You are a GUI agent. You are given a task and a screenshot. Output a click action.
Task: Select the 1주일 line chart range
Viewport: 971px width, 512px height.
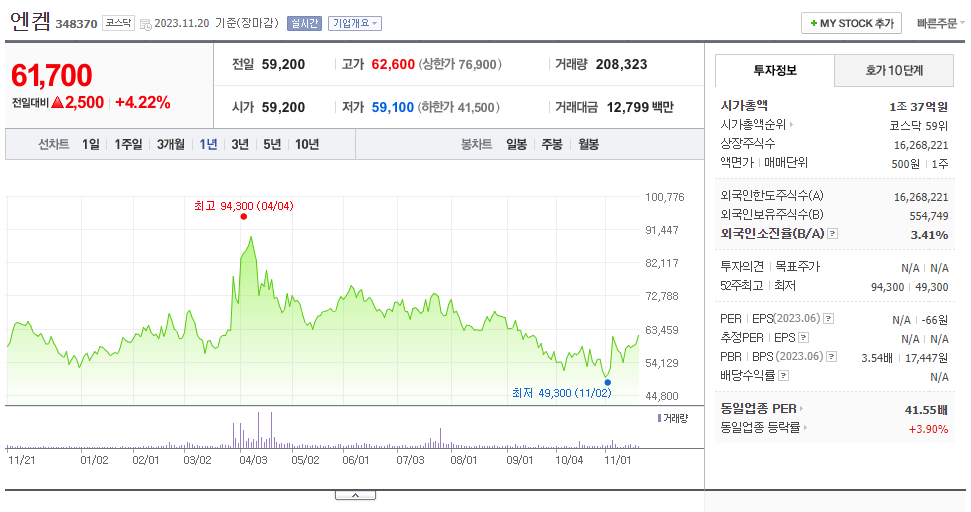coord(128,144)
